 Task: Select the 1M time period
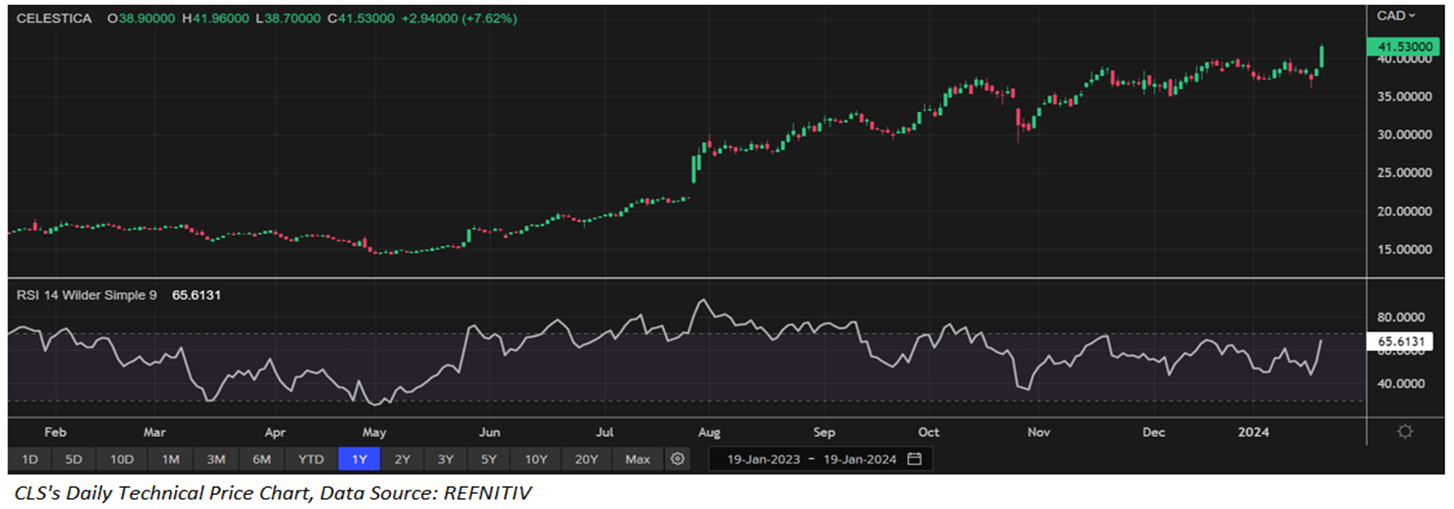tap(170, 459)
